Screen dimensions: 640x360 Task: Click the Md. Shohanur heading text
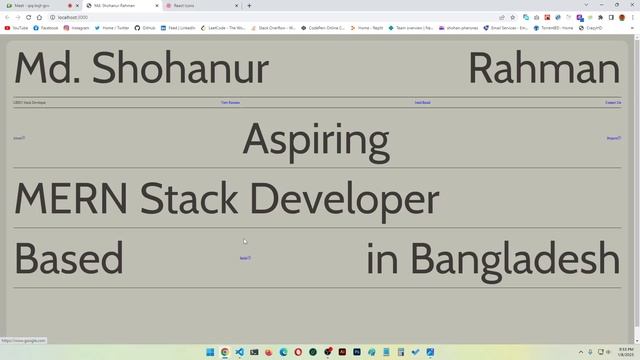click(x=141, y=68)
